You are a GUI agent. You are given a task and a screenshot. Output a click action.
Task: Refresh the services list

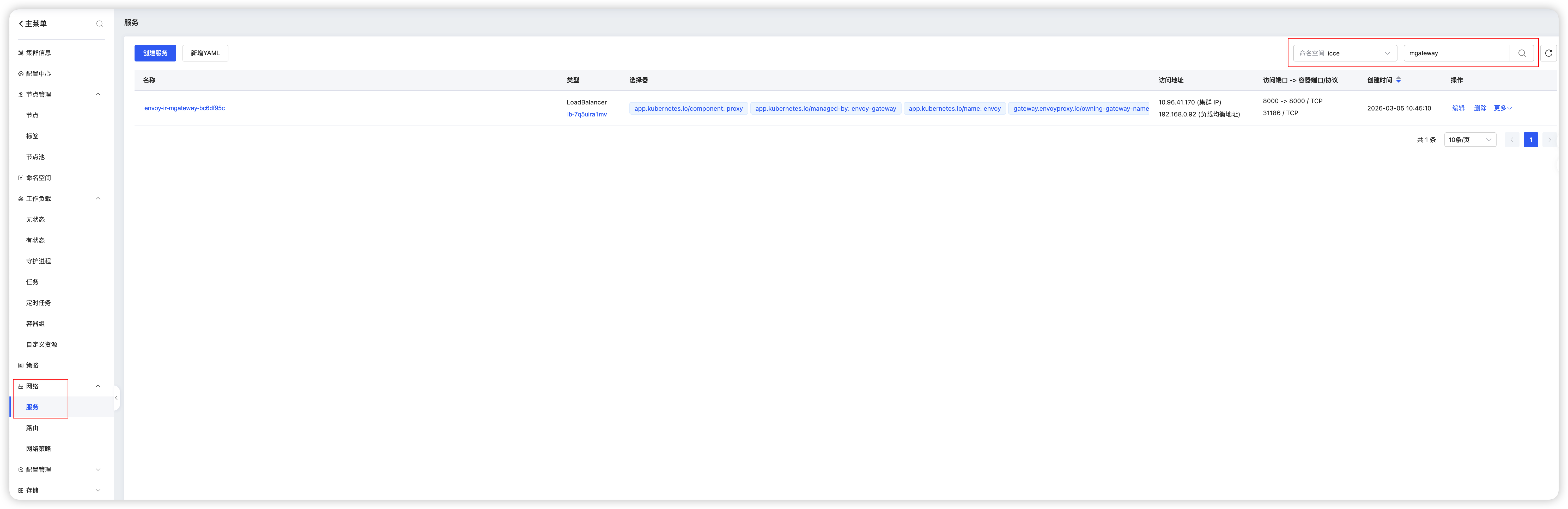click(1548, 53)
